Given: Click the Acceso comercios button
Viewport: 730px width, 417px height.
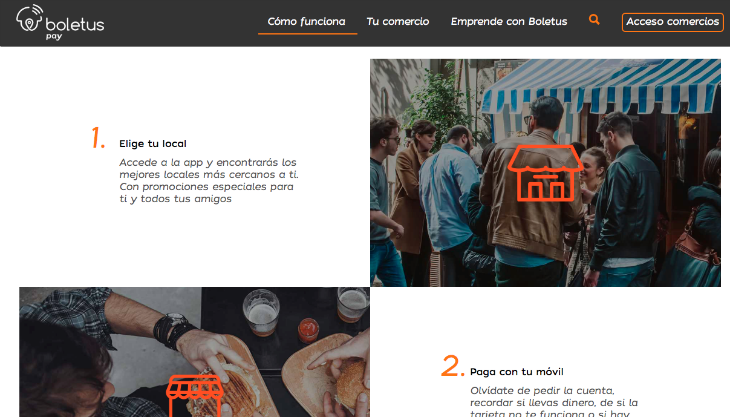Looking at the screenshot, I should 672,22.
